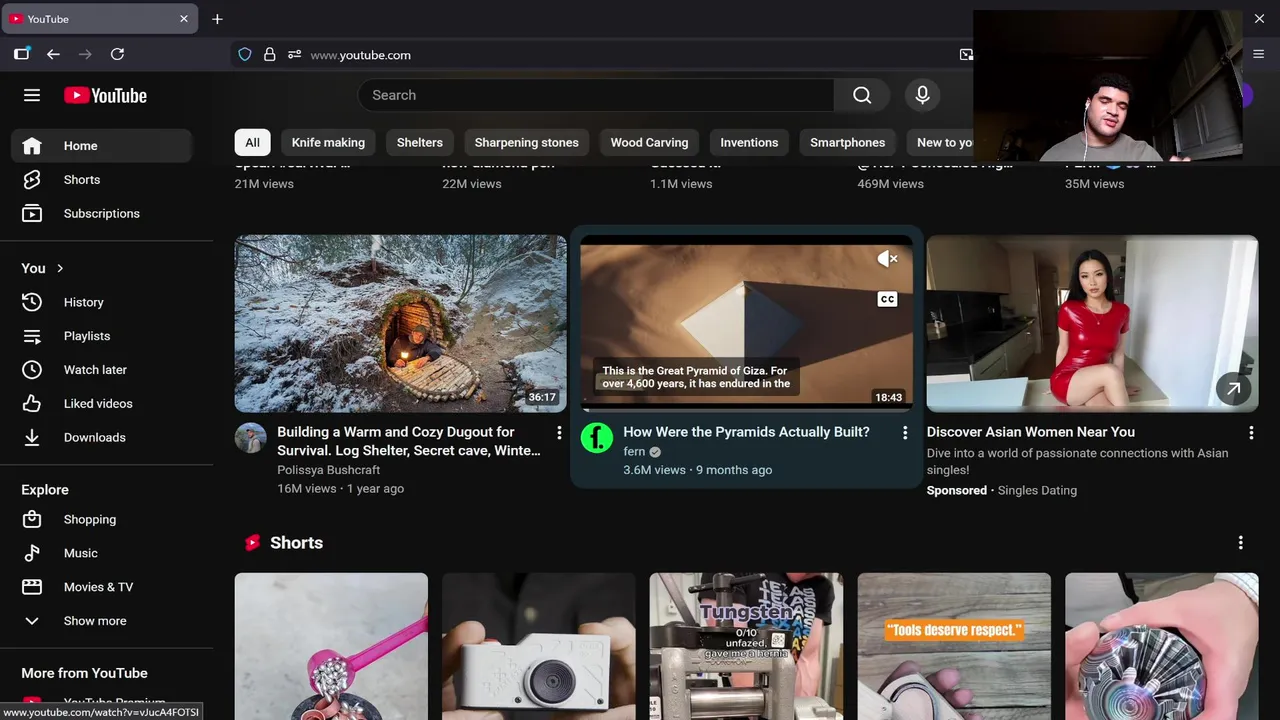Open Shopping under Explore
The width and height of the screenshot is (1280, 720).
pos(101,520)
